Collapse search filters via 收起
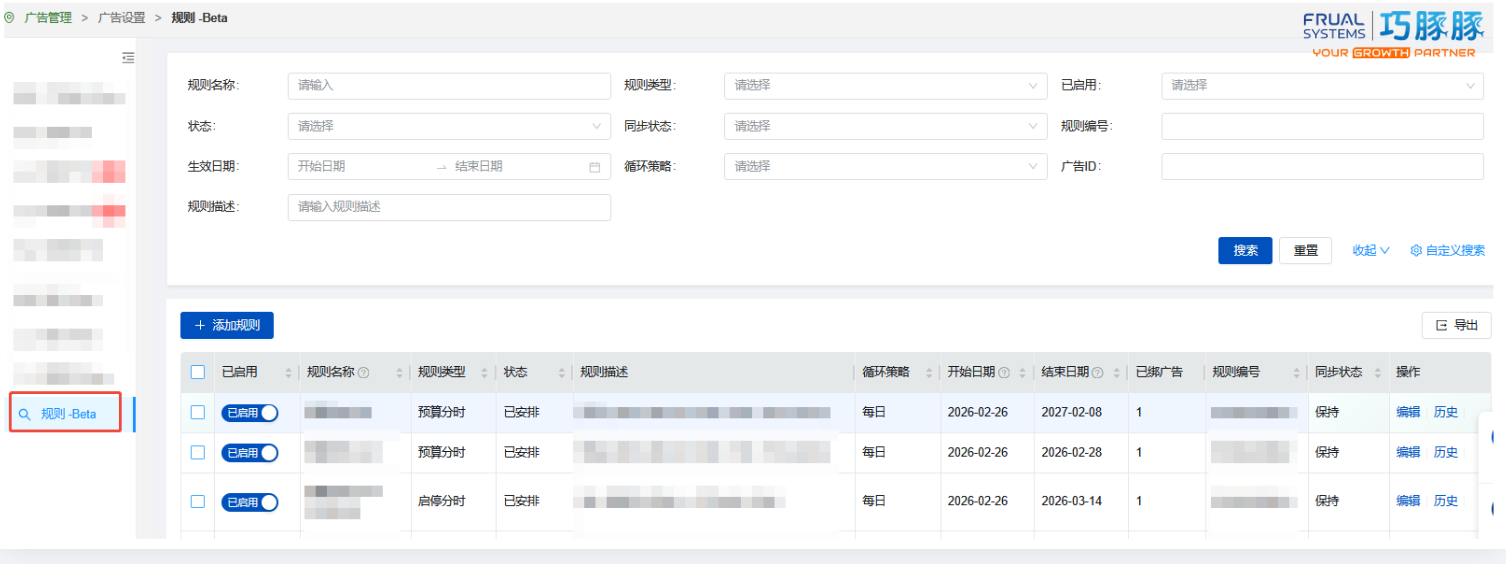1506x564 pixels. 1370,251
